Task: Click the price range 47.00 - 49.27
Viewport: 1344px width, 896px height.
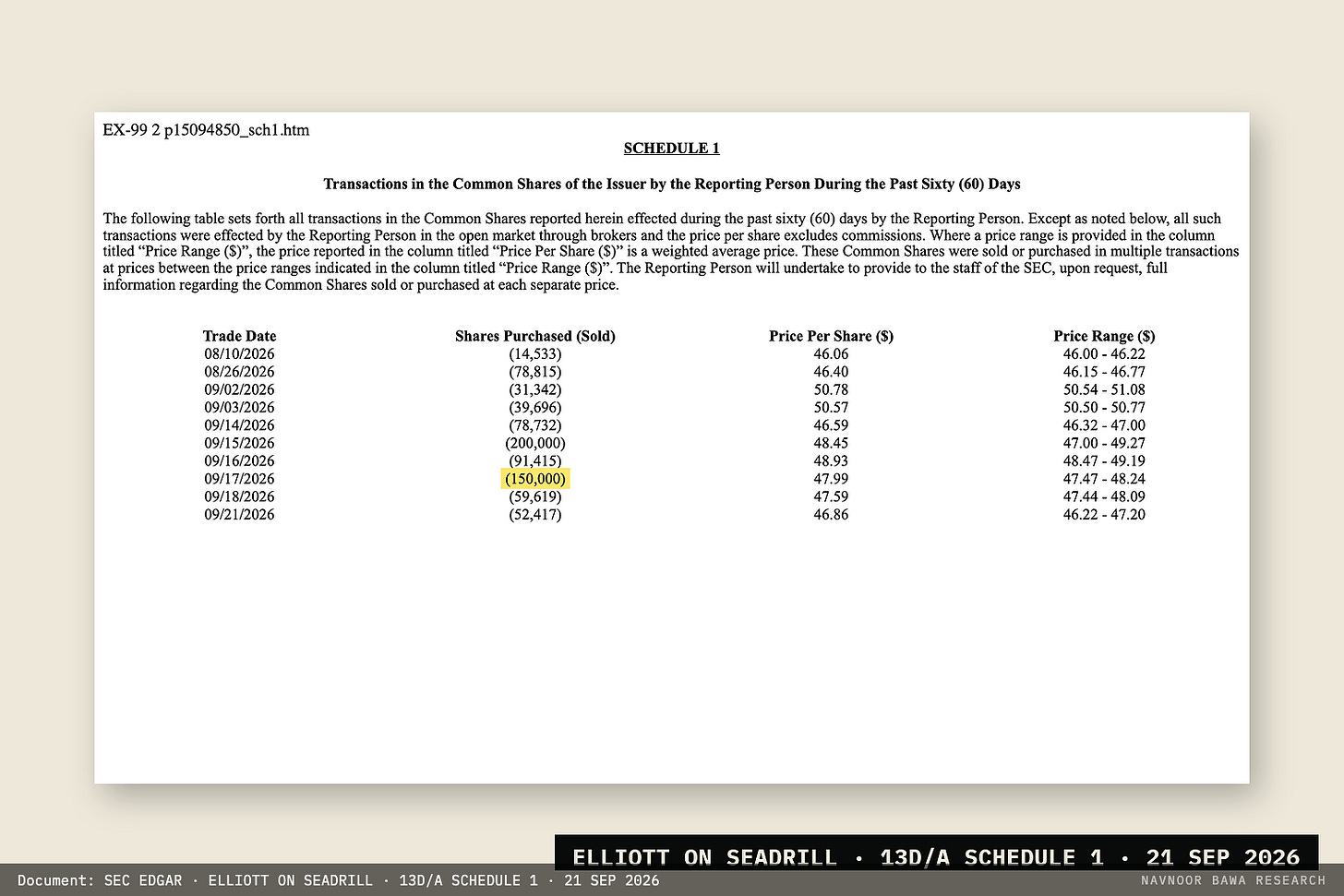Action: (1104, 443)
